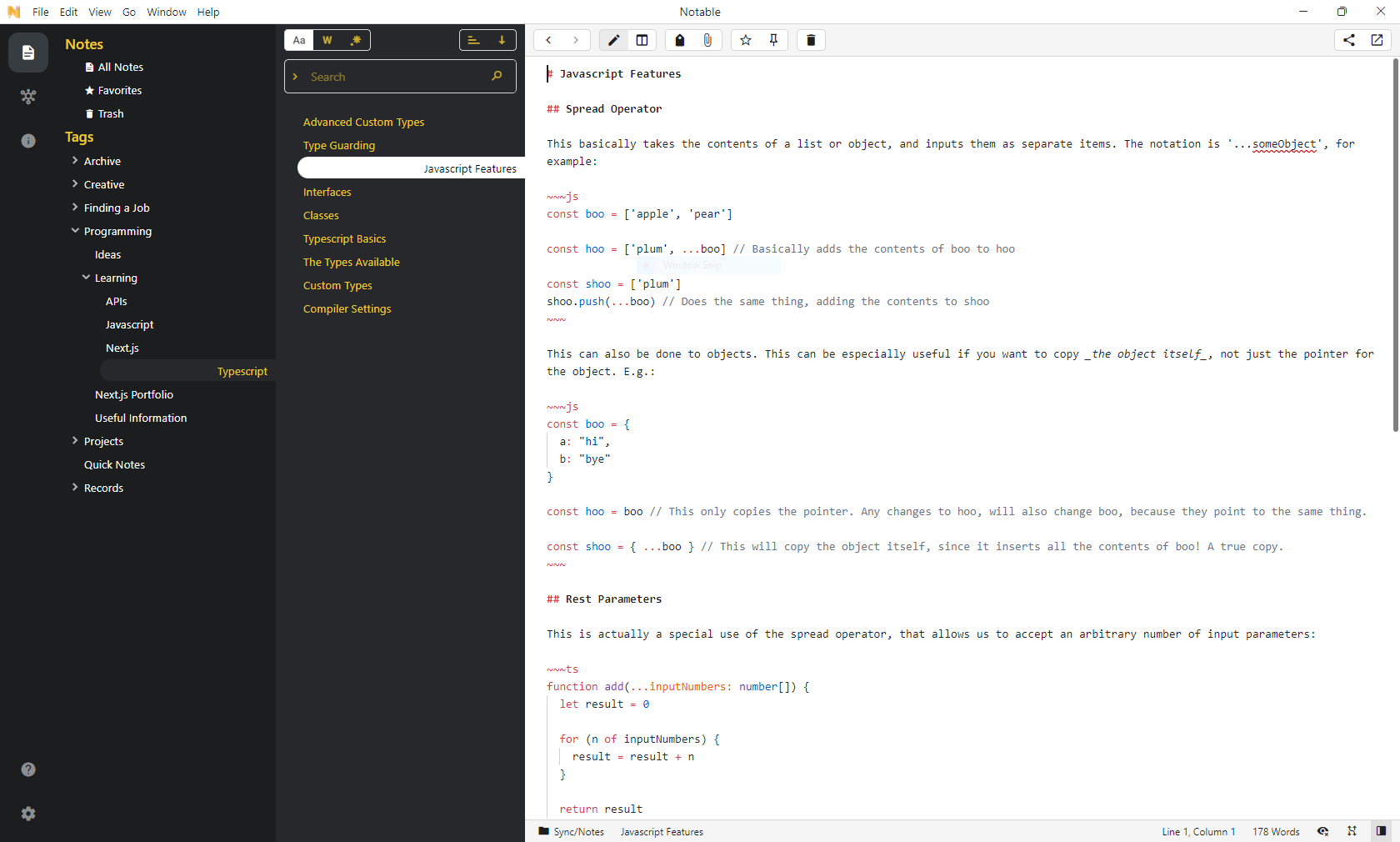Open the Window menu

pyautogui.click(x=166, y=12)
